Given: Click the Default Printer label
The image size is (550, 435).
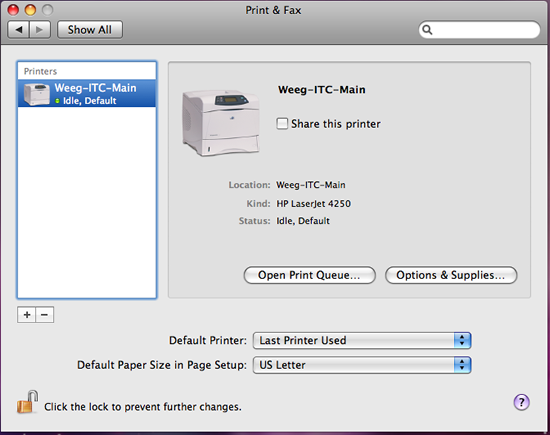Looking at the screenshot, I should coord(208,340).
